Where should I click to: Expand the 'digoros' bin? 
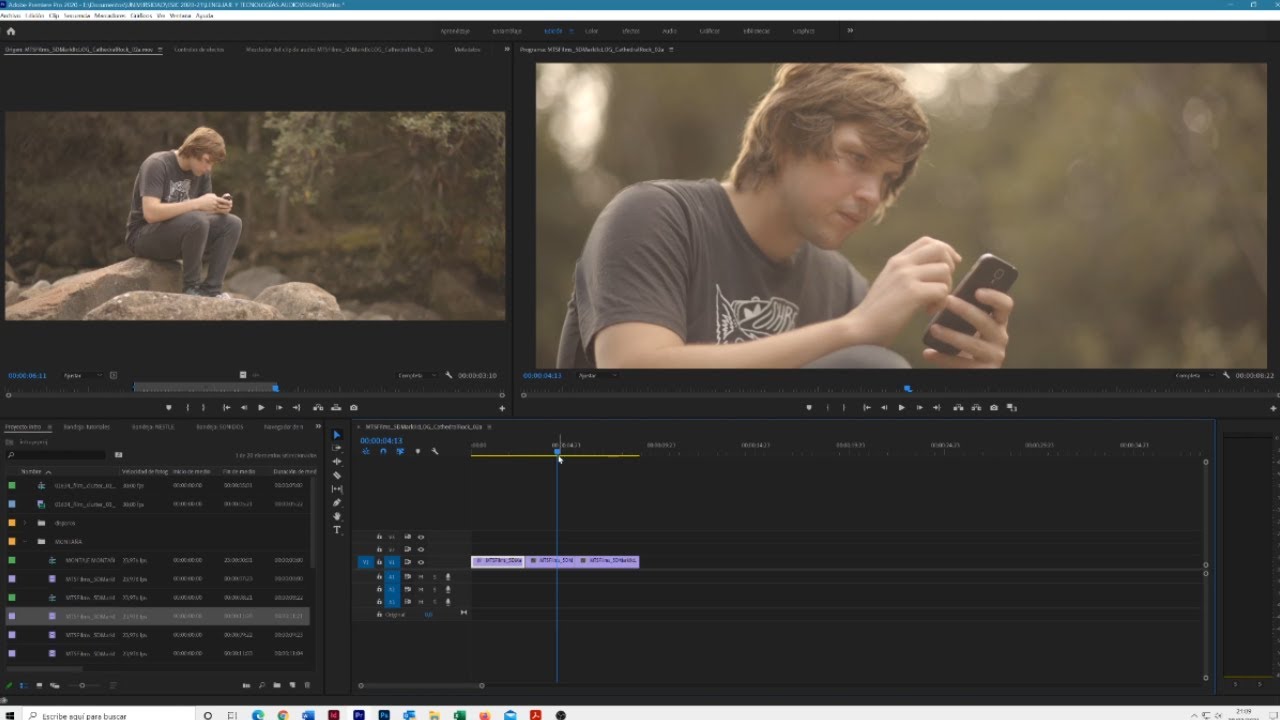point(25,523)
